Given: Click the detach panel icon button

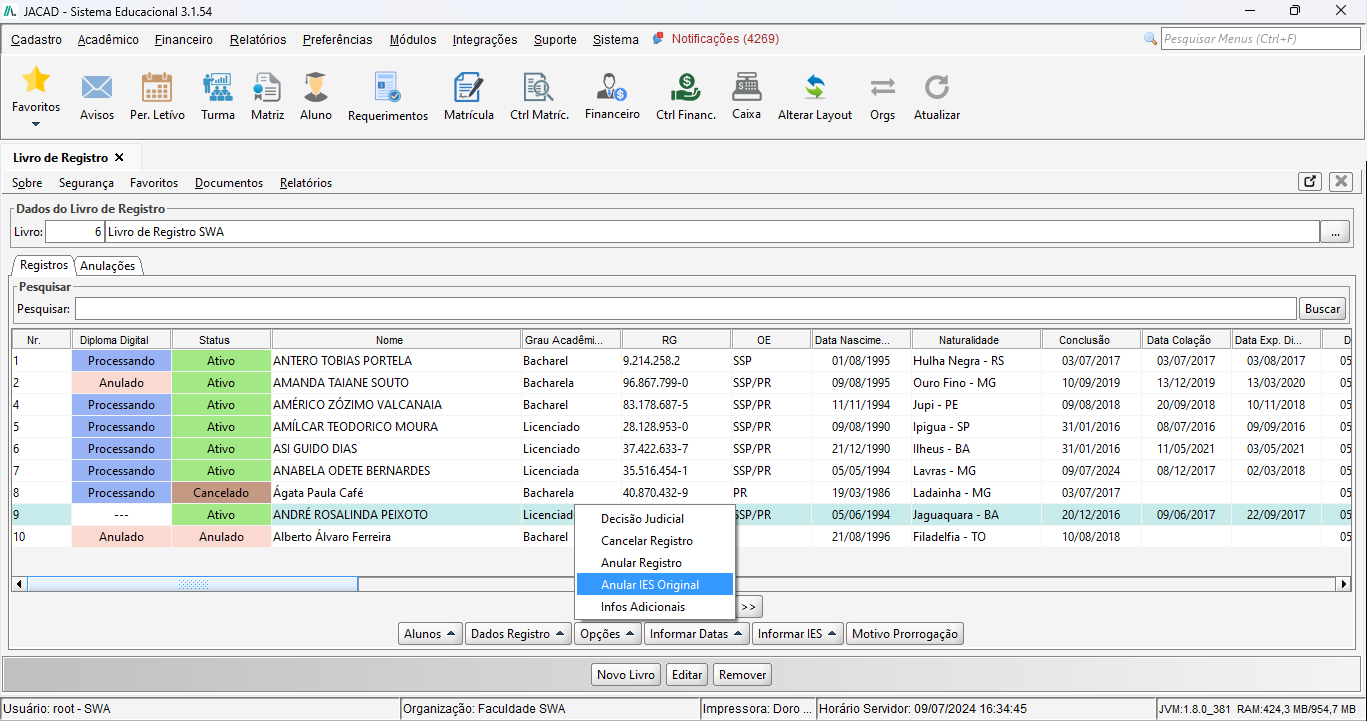Looking at the screenshot, I should (1310, 181).
